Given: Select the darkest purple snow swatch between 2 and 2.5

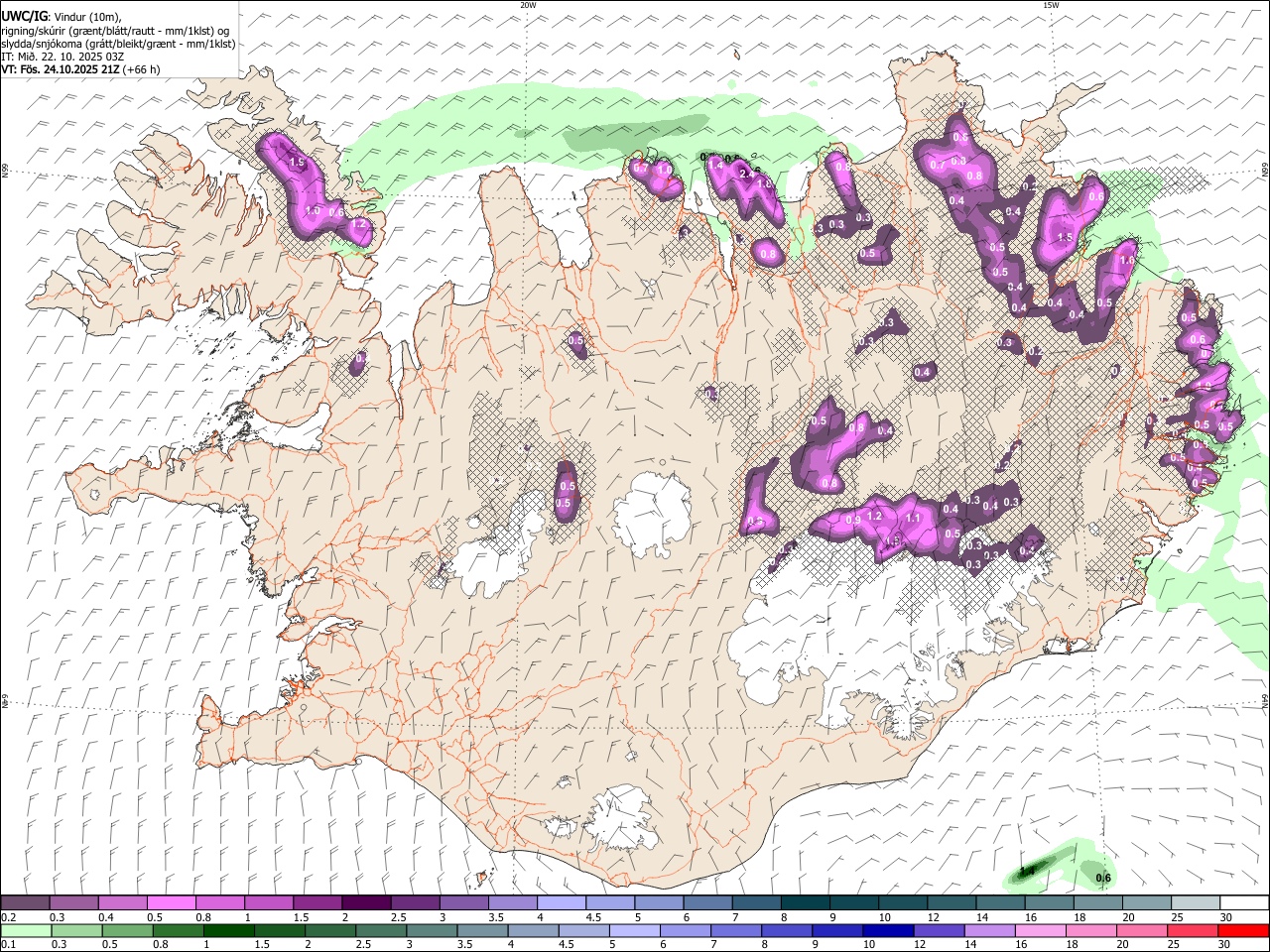Looking at the screenshot, I should pyautogui.click(x=366, y=903).
